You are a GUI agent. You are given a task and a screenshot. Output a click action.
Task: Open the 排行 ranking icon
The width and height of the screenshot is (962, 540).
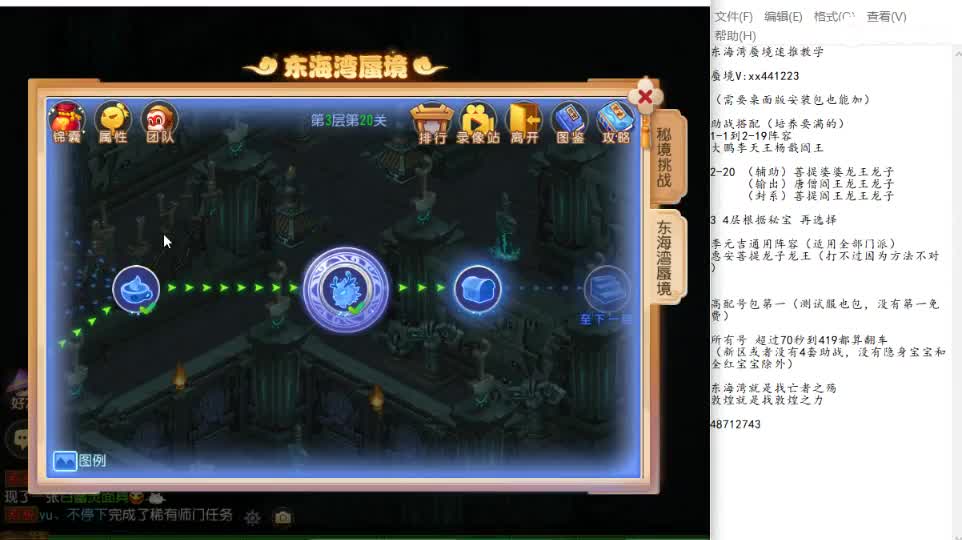click(x=432, y=124)
